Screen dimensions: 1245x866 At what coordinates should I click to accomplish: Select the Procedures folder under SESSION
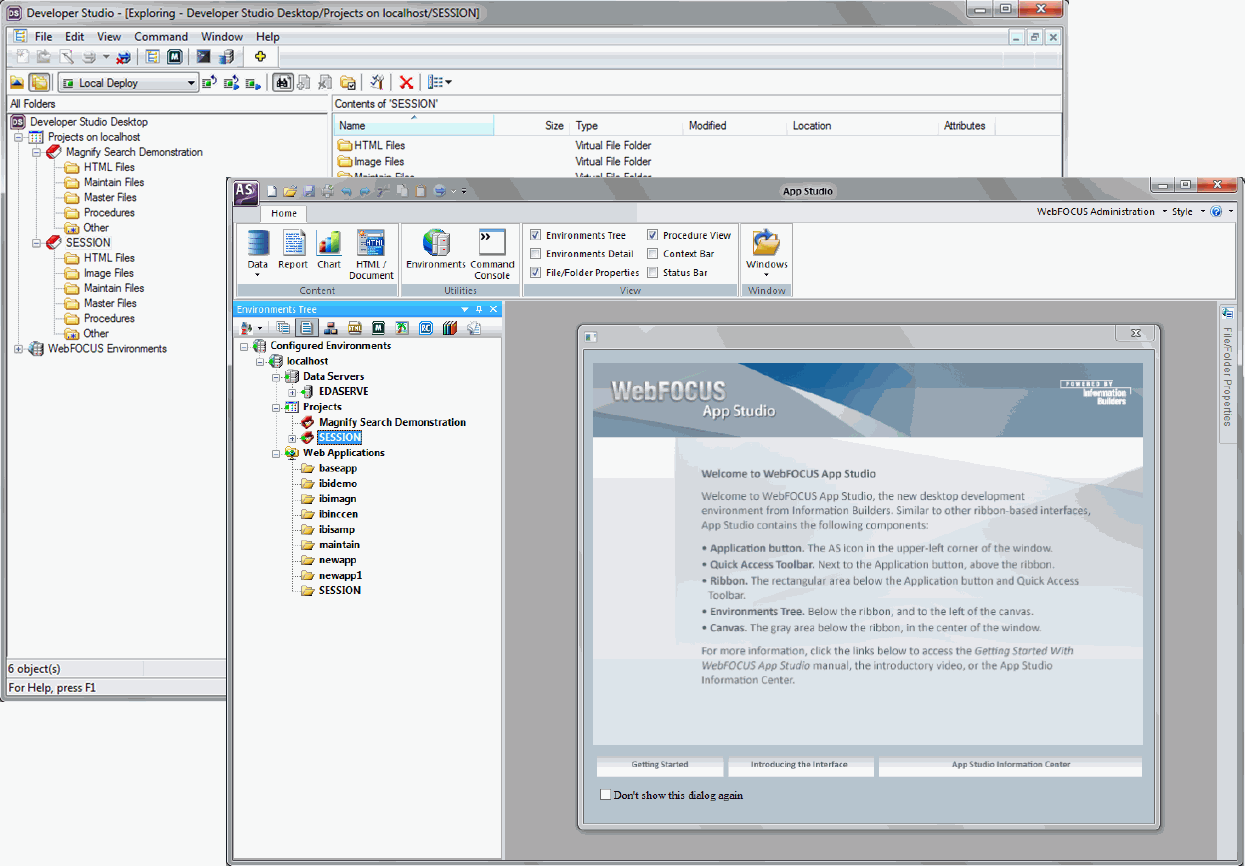click(x=109, y=319)
